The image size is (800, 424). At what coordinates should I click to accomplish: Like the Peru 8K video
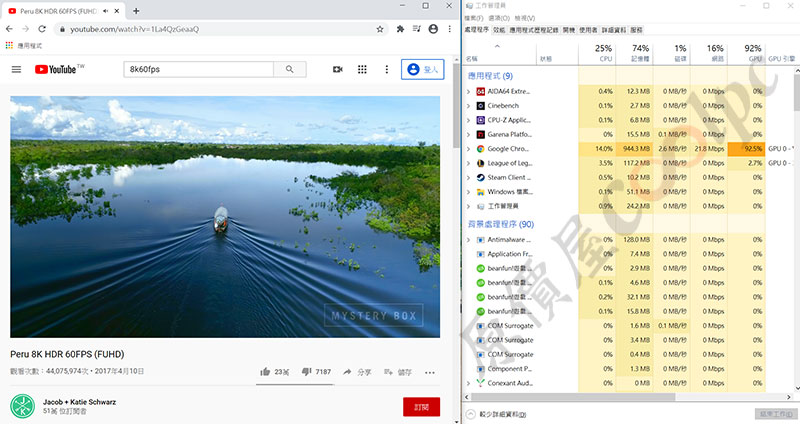pyautogui.click(x=274, y=372)
